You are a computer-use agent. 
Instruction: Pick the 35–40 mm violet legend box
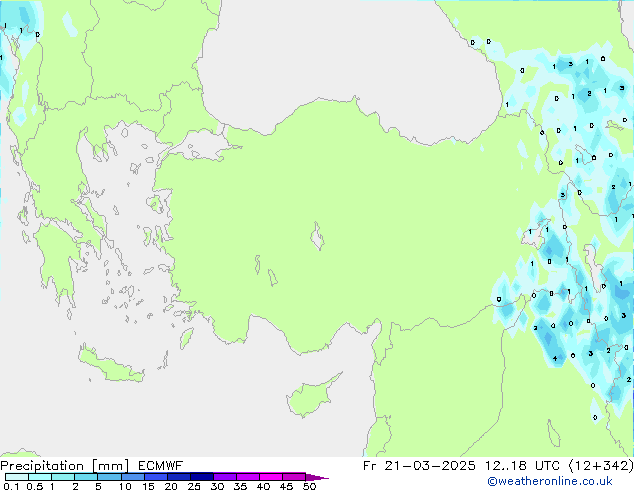[x=247, y=477]
